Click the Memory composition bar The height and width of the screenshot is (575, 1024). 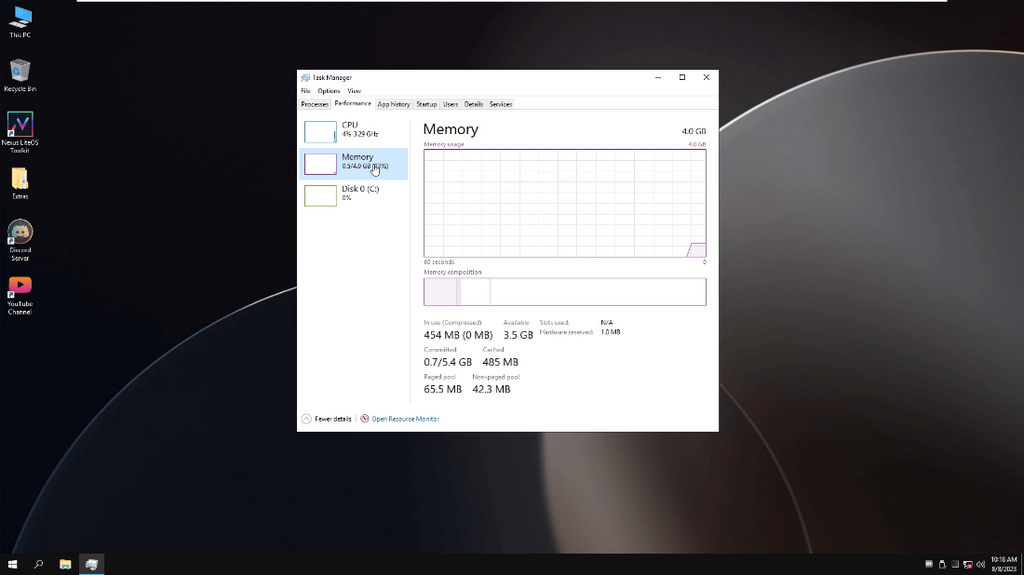565,291
